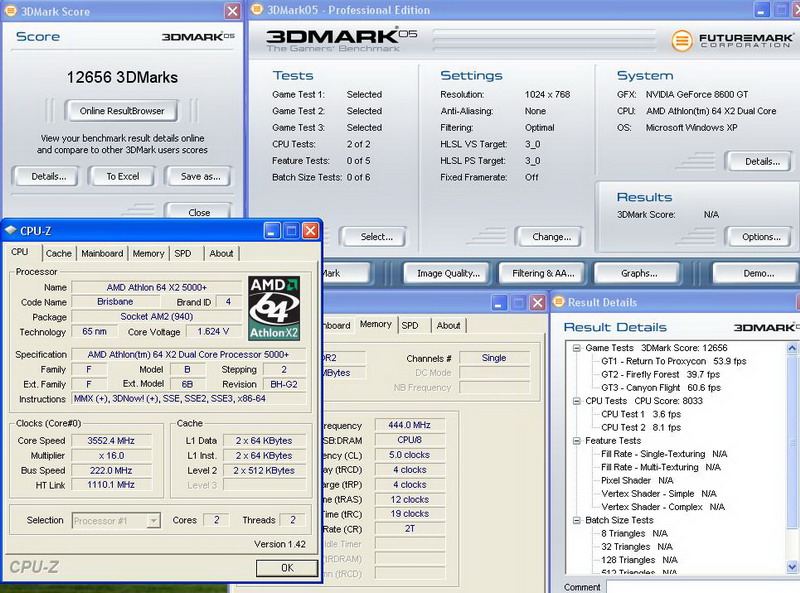
Task: Click the Futuremark Corporation logo
Action: [x=732, y=40]
